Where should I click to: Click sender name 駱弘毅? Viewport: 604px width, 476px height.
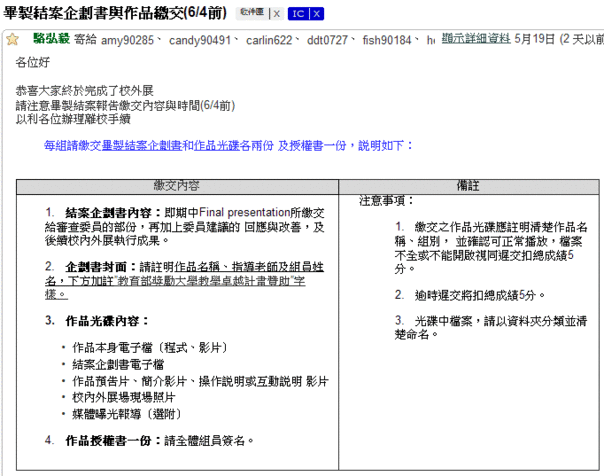click(x=51, y=40)
